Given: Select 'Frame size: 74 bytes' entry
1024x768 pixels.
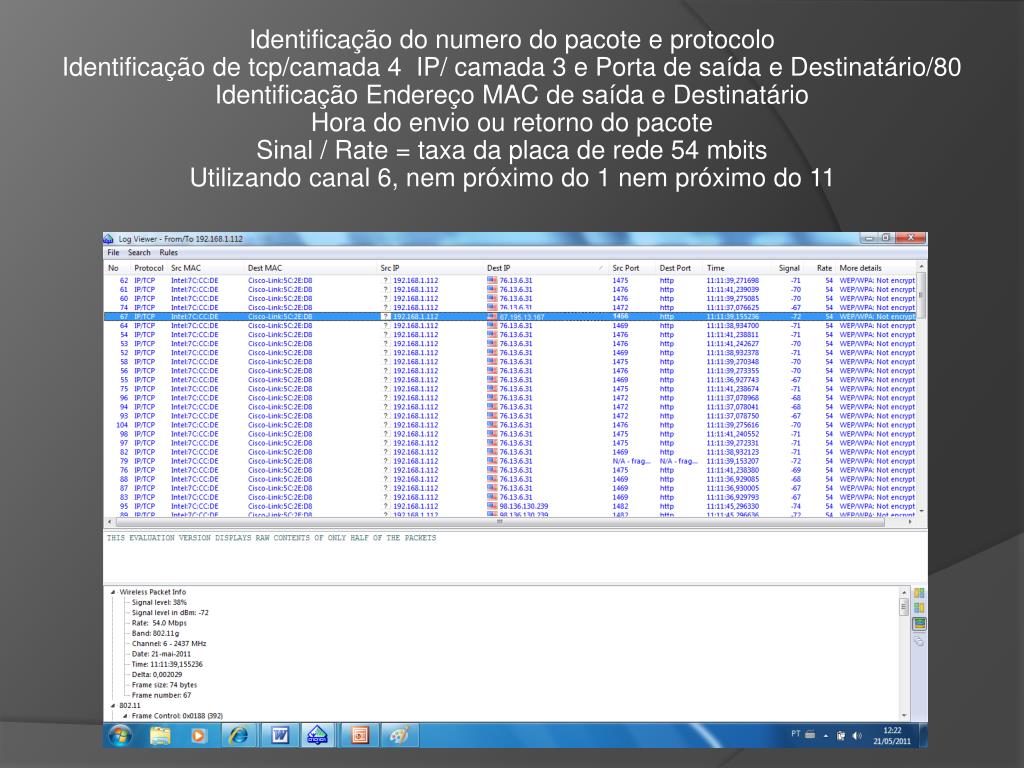Looking at the screenshot, I should coord(164,685).
